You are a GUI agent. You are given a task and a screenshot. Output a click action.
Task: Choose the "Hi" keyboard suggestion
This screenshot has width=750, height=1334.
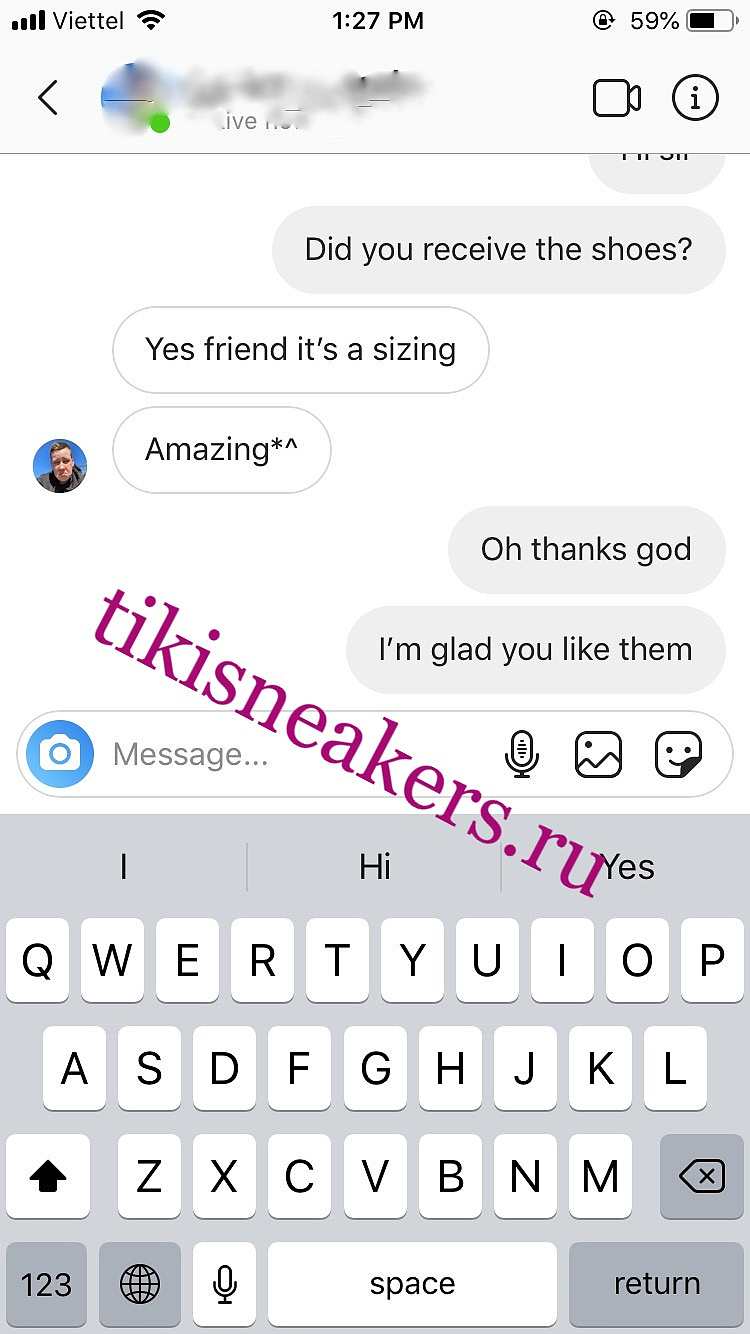pos(375,866)
